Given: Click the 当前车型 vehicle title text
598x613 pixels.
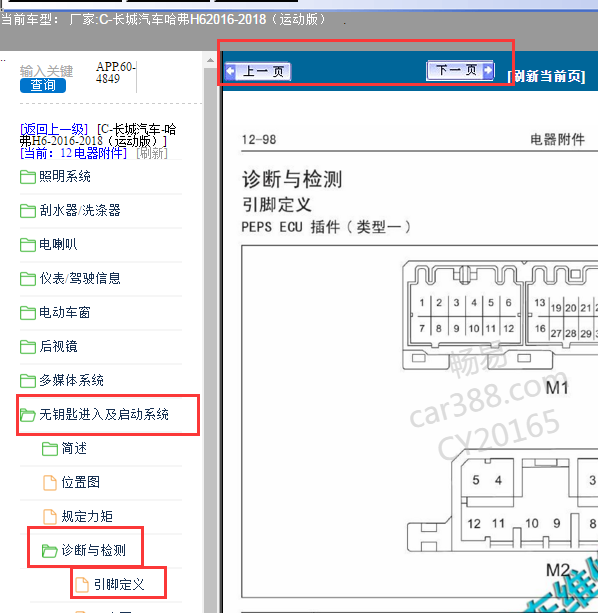Looking at the screenshot, I should [164, 19].
